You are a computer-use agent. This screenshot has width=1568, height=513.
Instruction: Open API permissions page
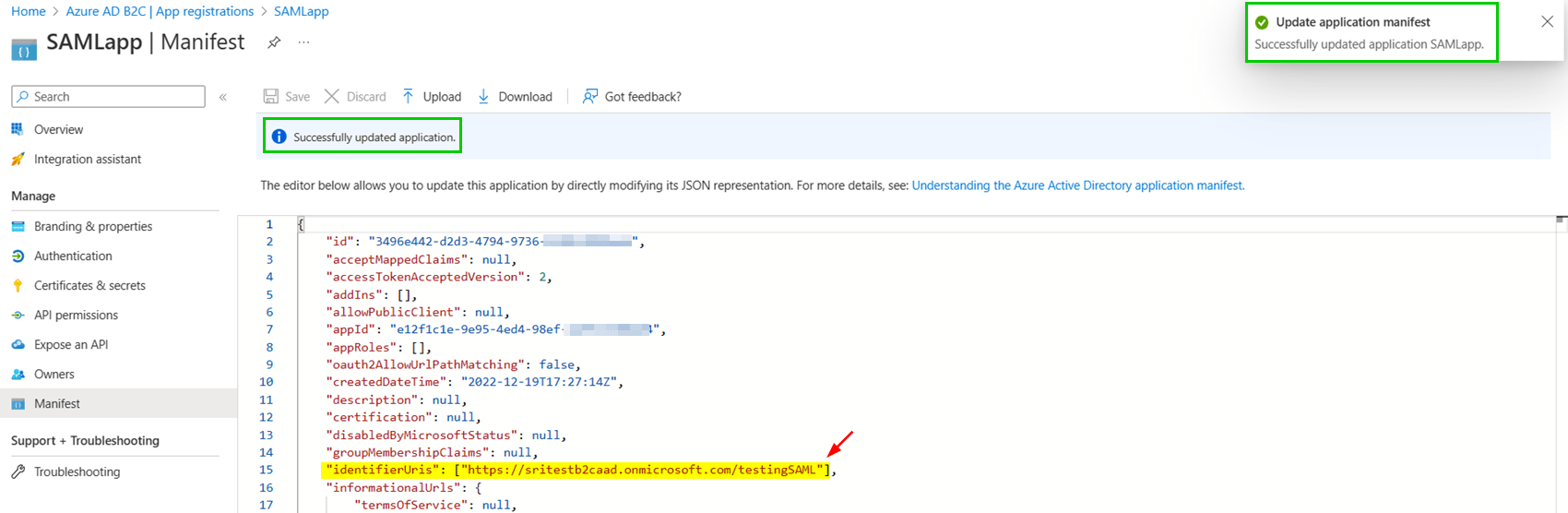point(76,316)
